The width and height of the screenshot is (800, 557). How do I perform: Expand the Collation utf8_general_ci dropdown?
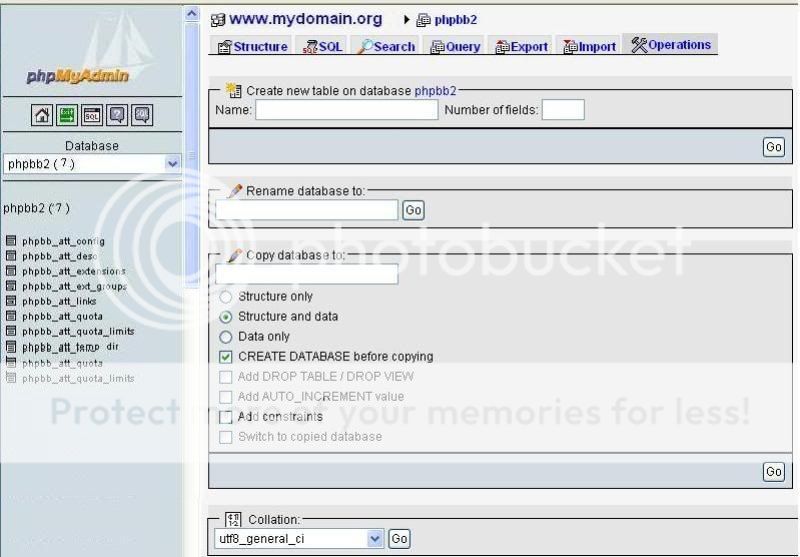[x=375, y=539]
